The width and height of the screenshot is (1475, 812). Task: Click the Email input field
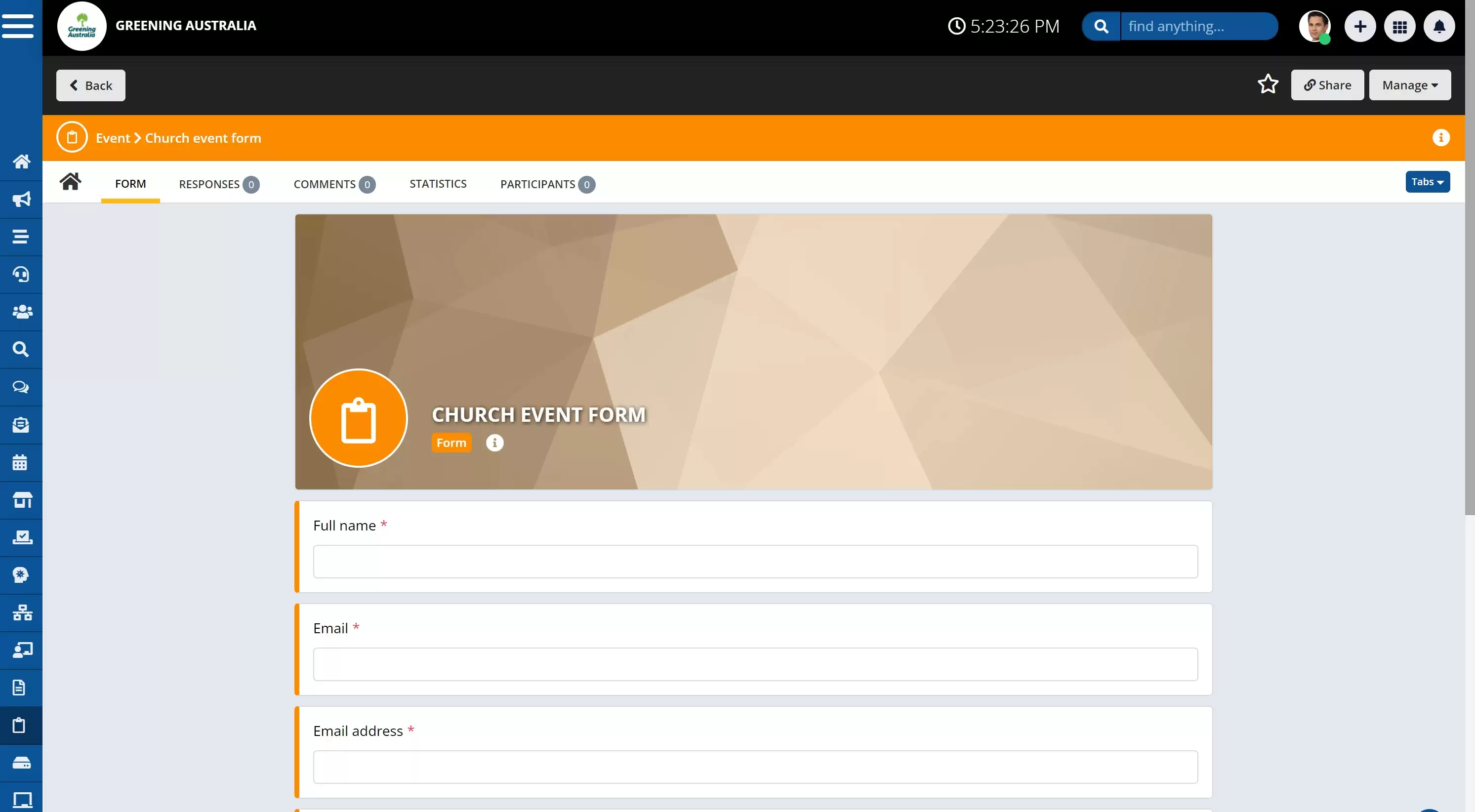755,664
